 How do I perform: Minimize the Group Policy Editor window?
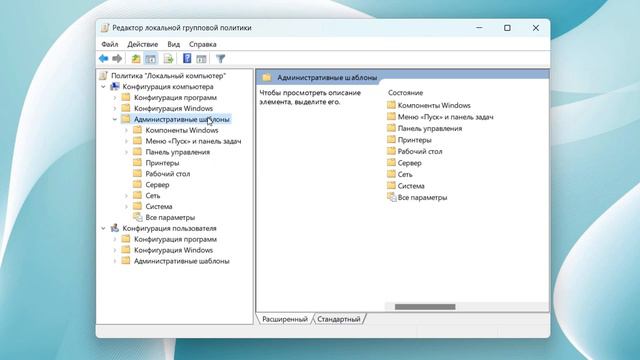479,28
